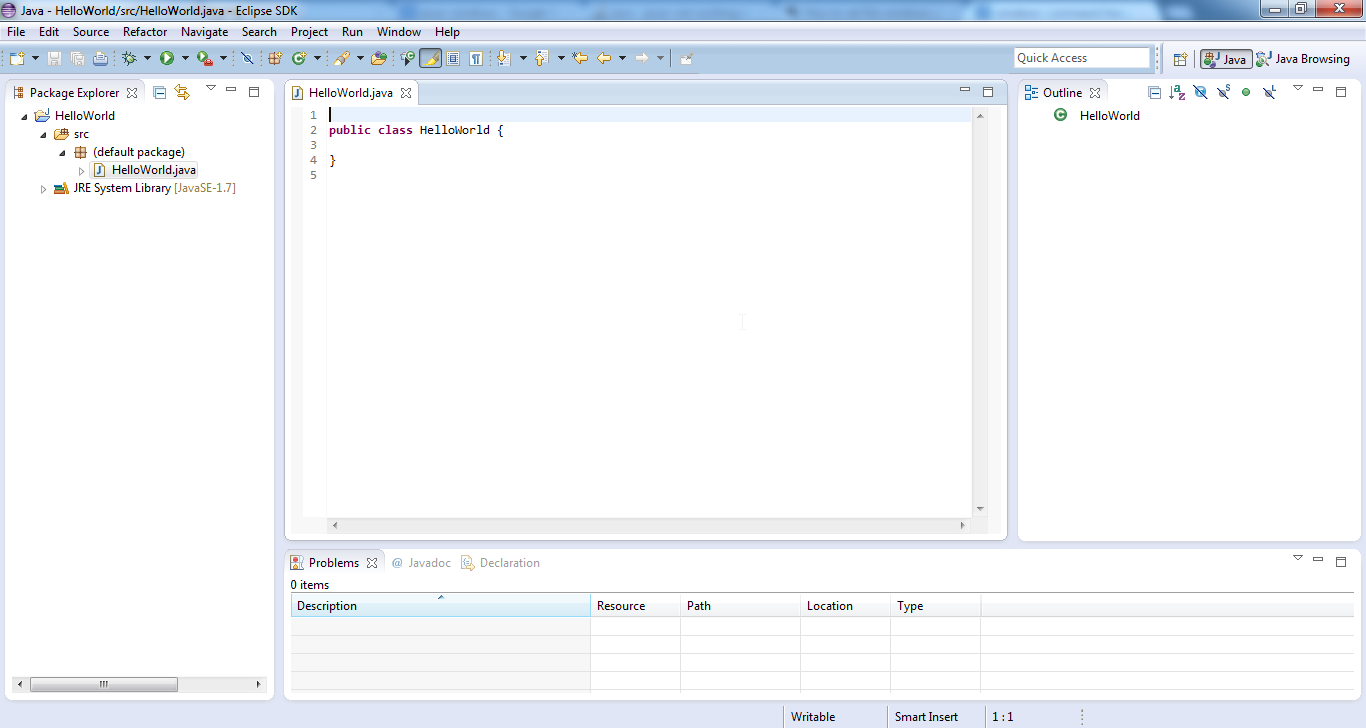
Task: Click the Quick Access search field
Action: pos(1081,58)
